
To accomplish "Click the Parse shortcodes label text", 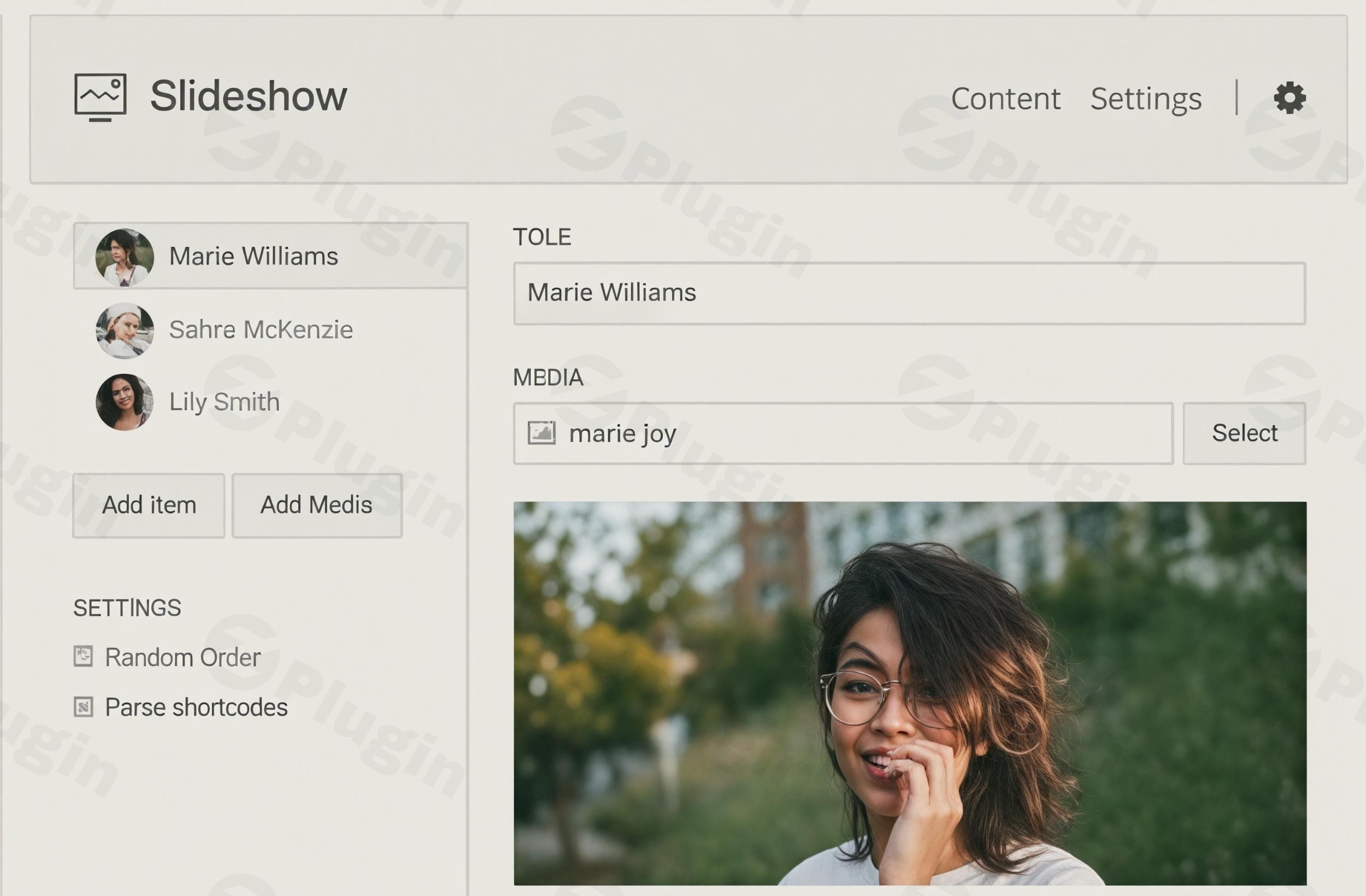I will pyautogui.click(x=196, y=708).
